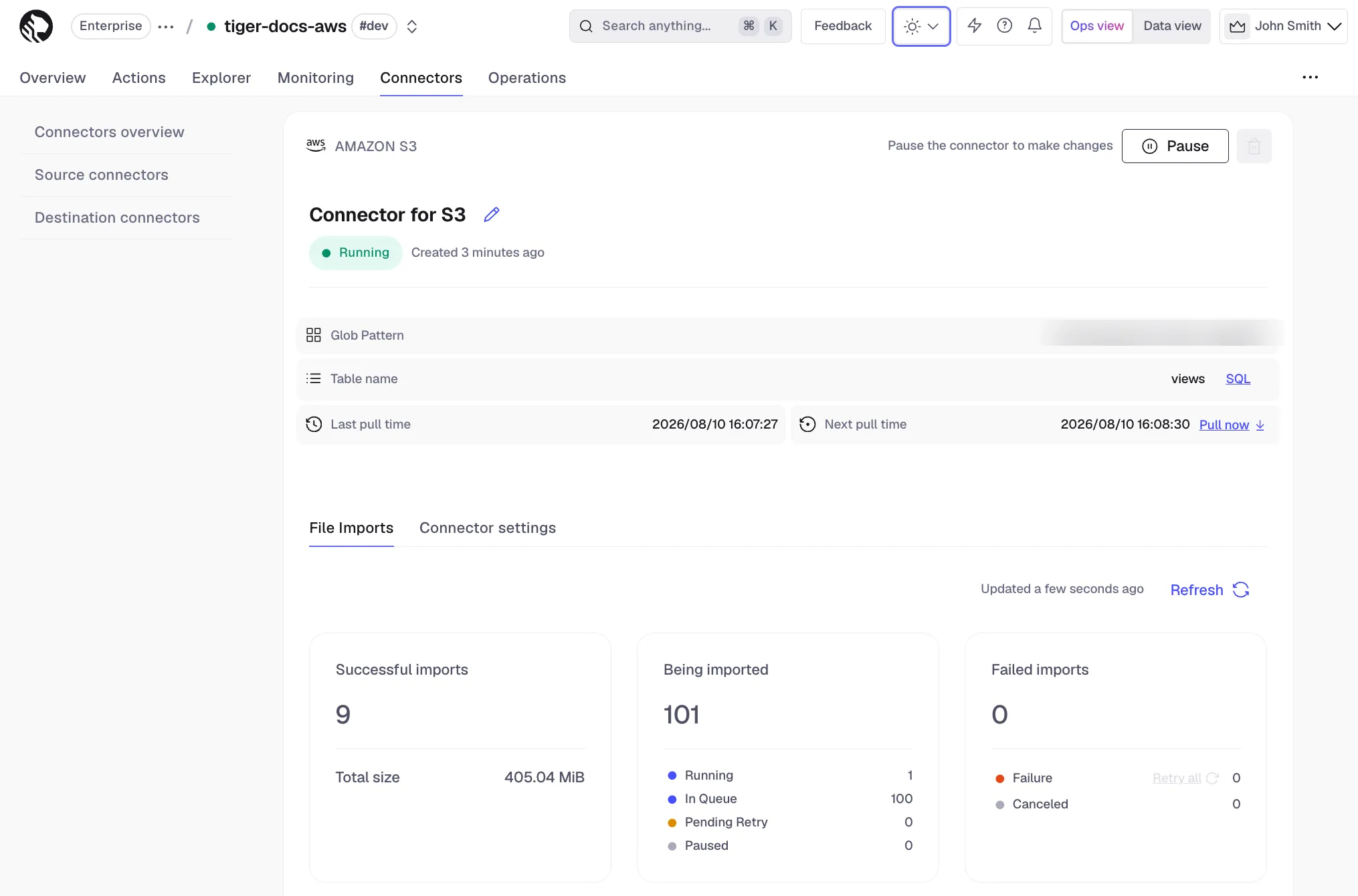This screenshot has width=1358, height=896.
Task: Click the In Queue count 100
Action: pyautogui.click(x=902, y=798)
